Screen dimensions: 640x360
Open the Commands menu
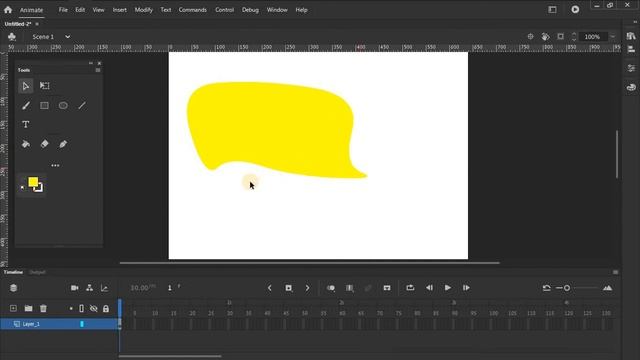coord(193,10)
